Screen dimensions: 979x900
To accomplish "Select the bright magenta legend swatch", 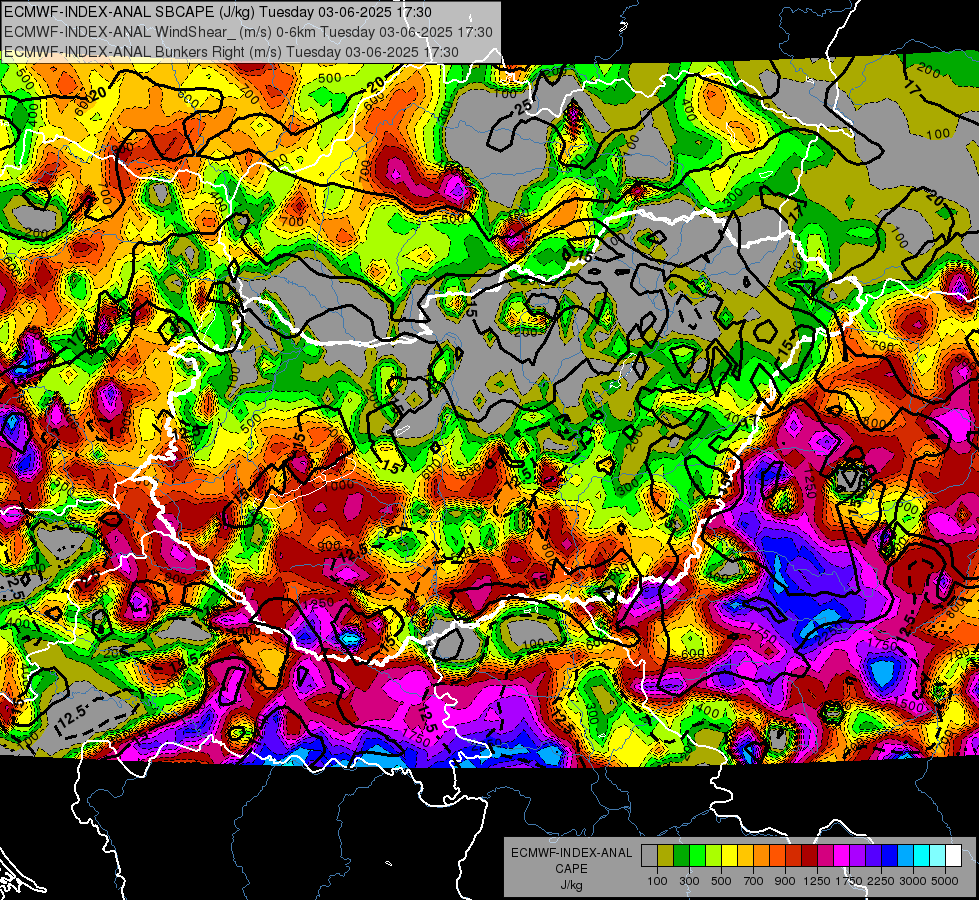I will click(842, 856).
